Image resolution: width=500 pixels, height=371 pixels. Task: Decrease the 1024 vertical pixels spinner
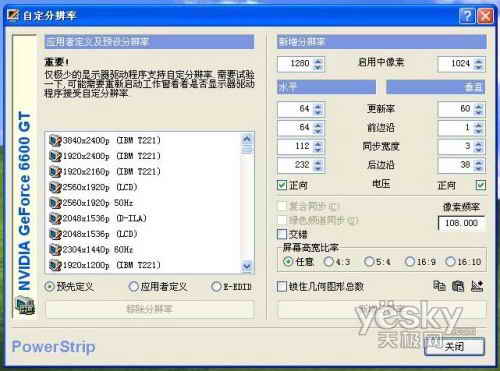tap(478, 67)
